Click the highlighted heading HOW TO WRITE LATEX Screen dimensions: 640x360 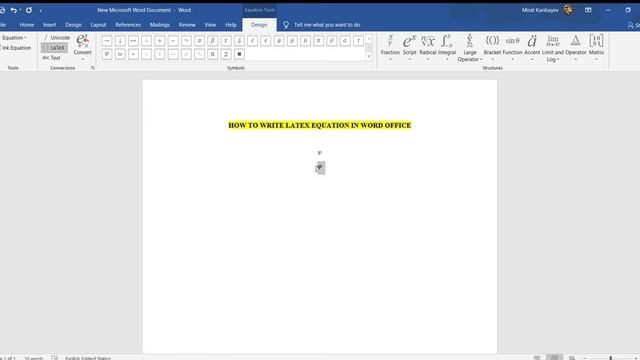pos(320,125)
